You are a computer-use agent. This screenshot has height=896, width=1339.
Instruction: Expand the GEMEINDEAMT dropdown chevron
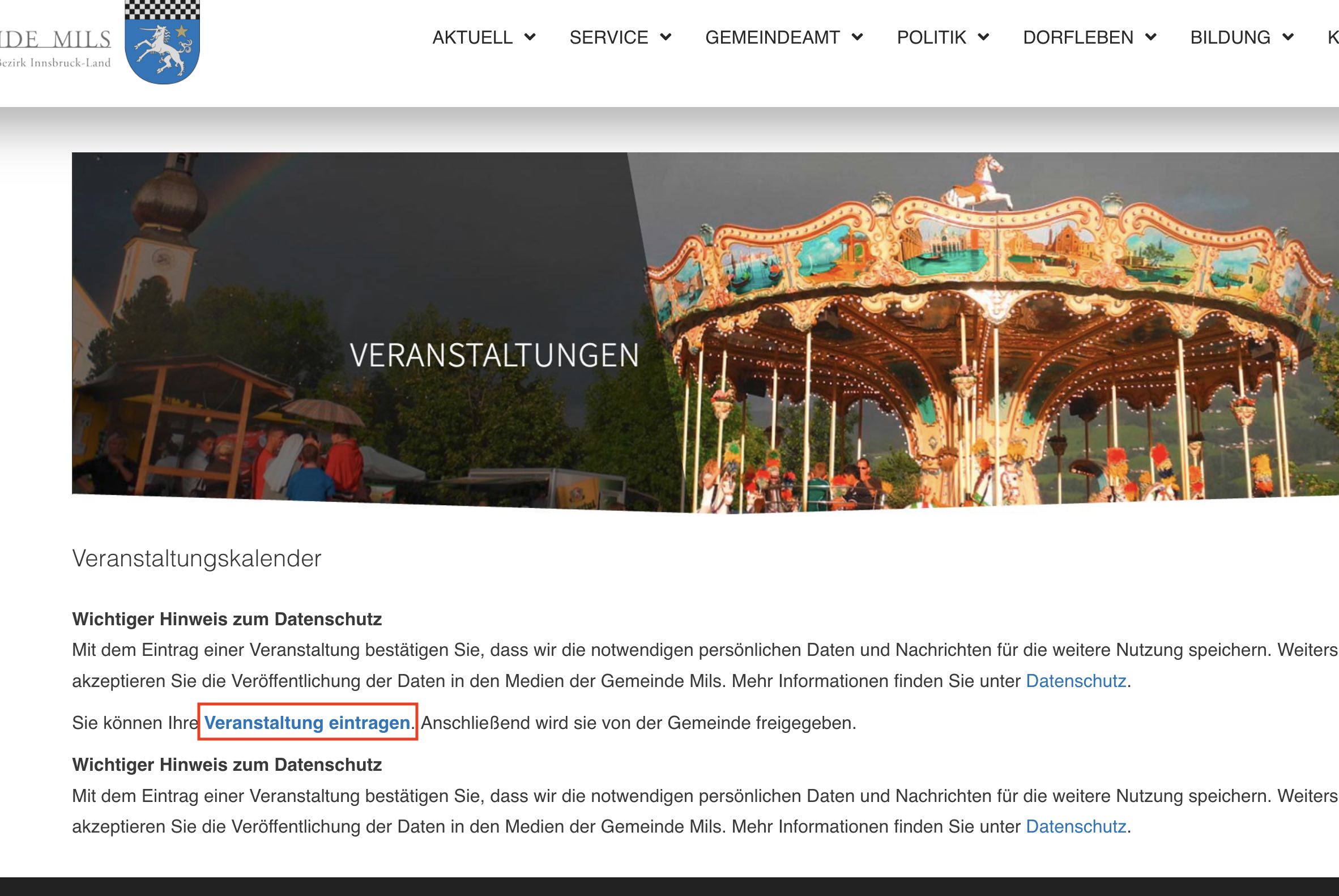point(856,37)
